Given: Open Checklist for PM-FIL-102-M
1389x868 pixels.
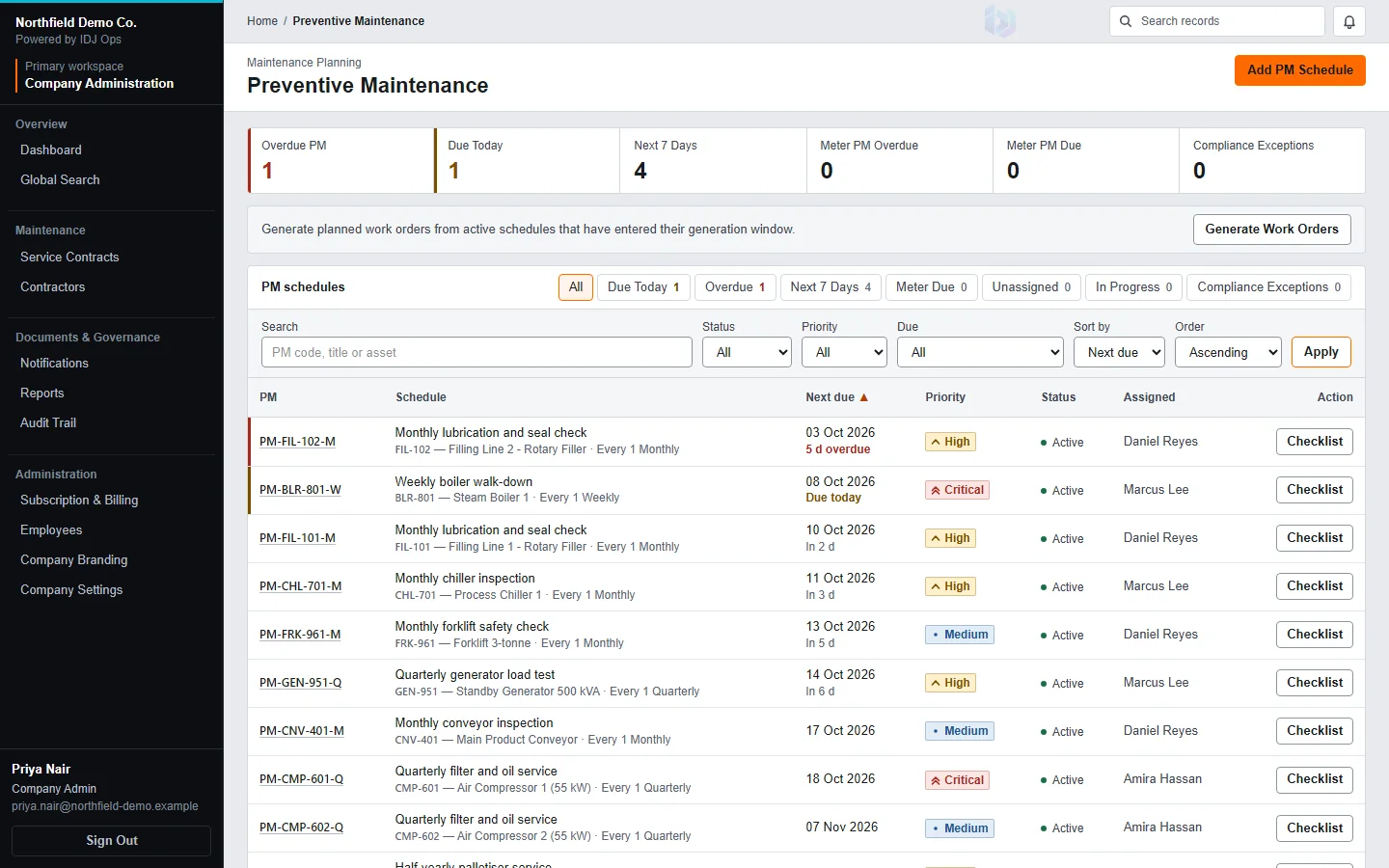Looking at the screenshot, I should tap(1315, 442).
